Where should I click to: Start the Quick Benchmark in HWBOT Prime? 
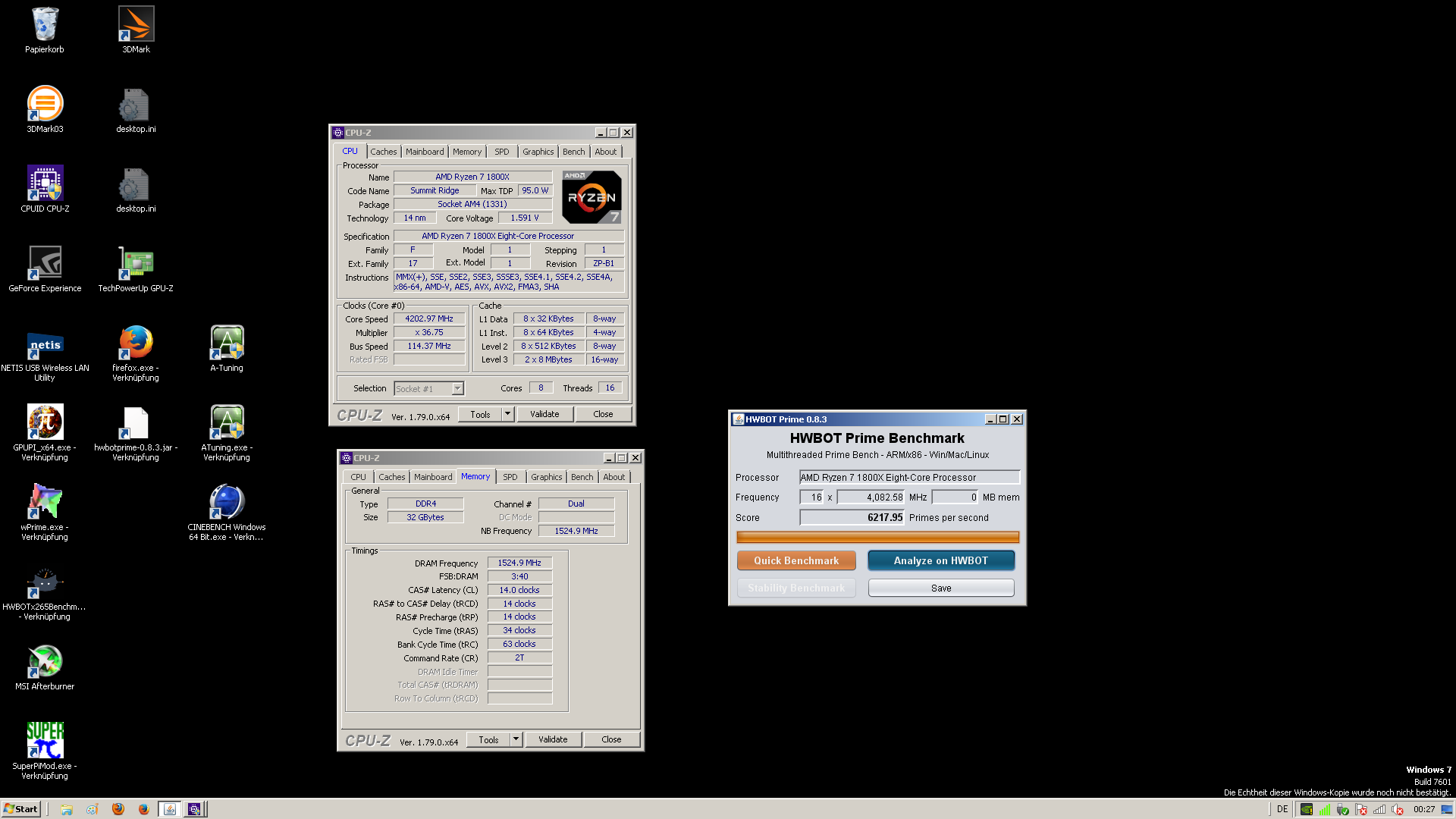[796, 560]
